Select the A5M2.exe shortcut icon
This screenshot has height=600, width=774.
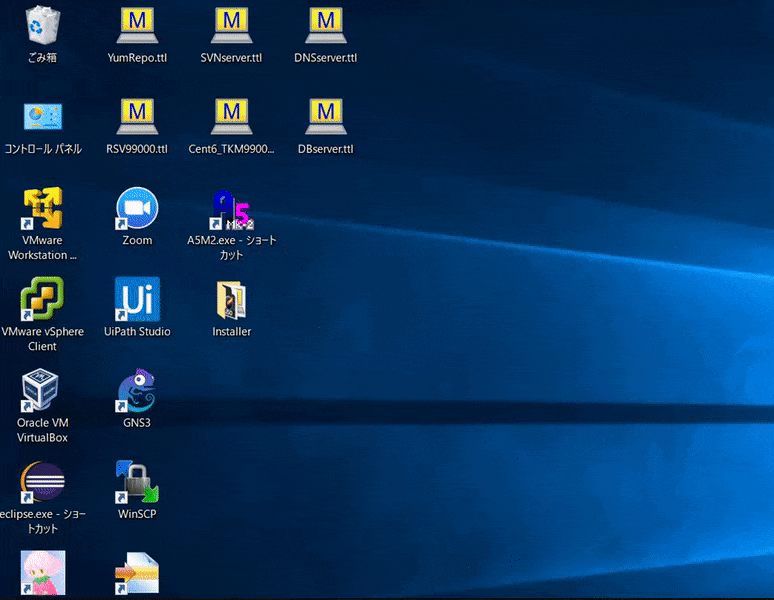point(232,210)
